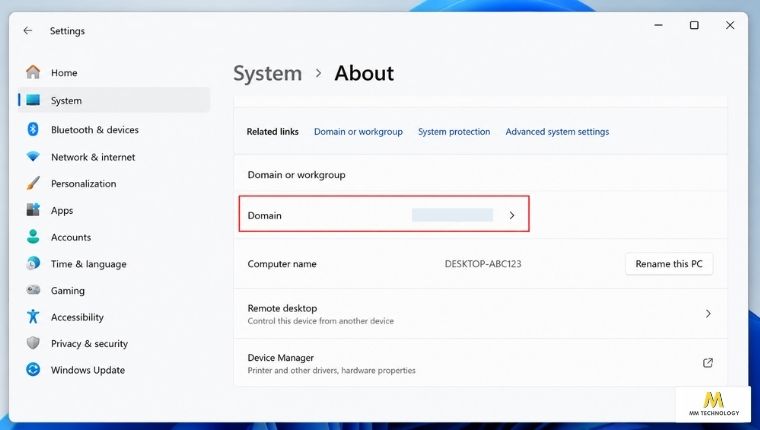This screenshot has height=430, width=760.
Task: Click the Domain or workgroup related link
Action: 358,132
